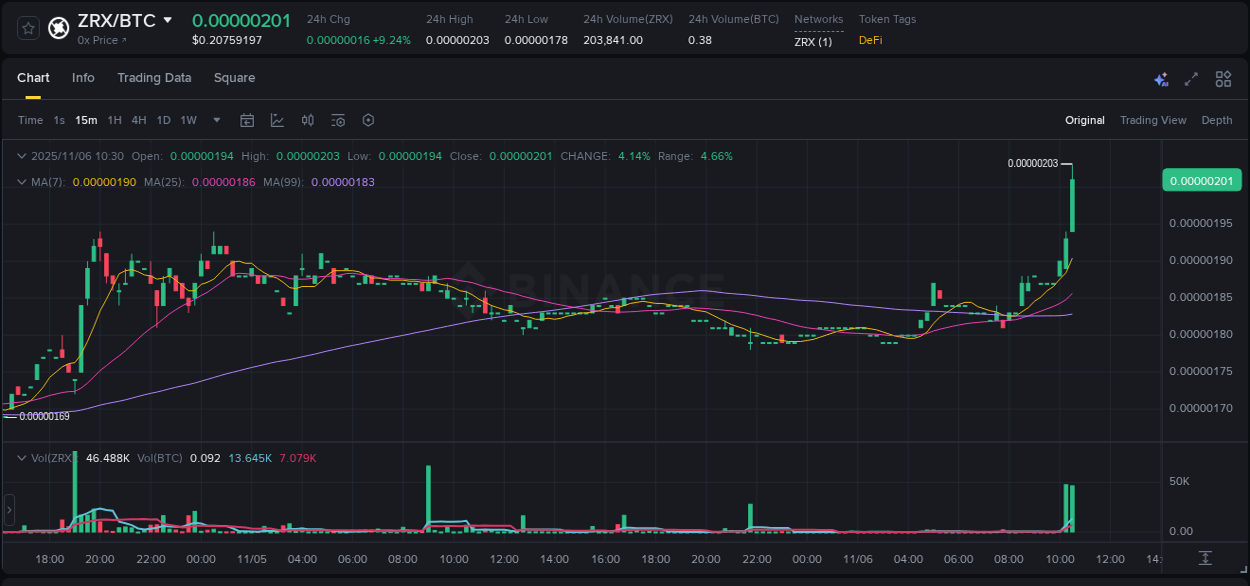Click the ZRX token logo
This screenshot has width=1250, height=586.
pos(57,27)
